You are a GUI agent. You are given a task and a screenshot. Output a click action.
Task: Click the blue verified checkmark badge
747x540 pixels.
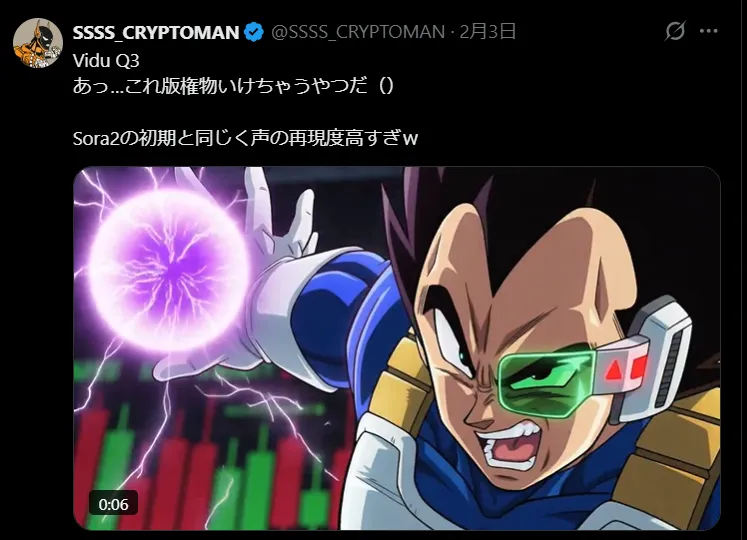[253, 32]
